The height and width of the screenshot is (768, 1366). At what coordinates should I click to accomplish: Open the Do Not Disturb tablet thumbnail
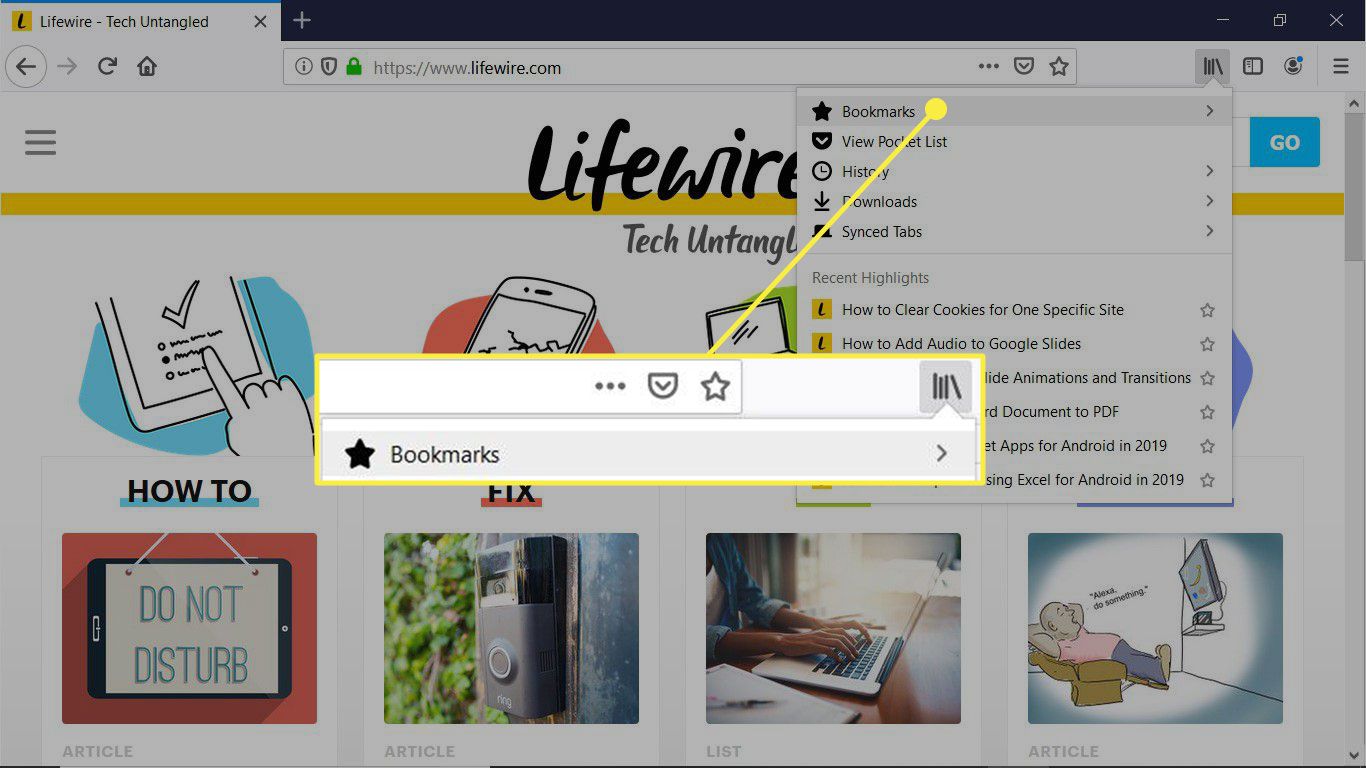[x=189, y=628]
